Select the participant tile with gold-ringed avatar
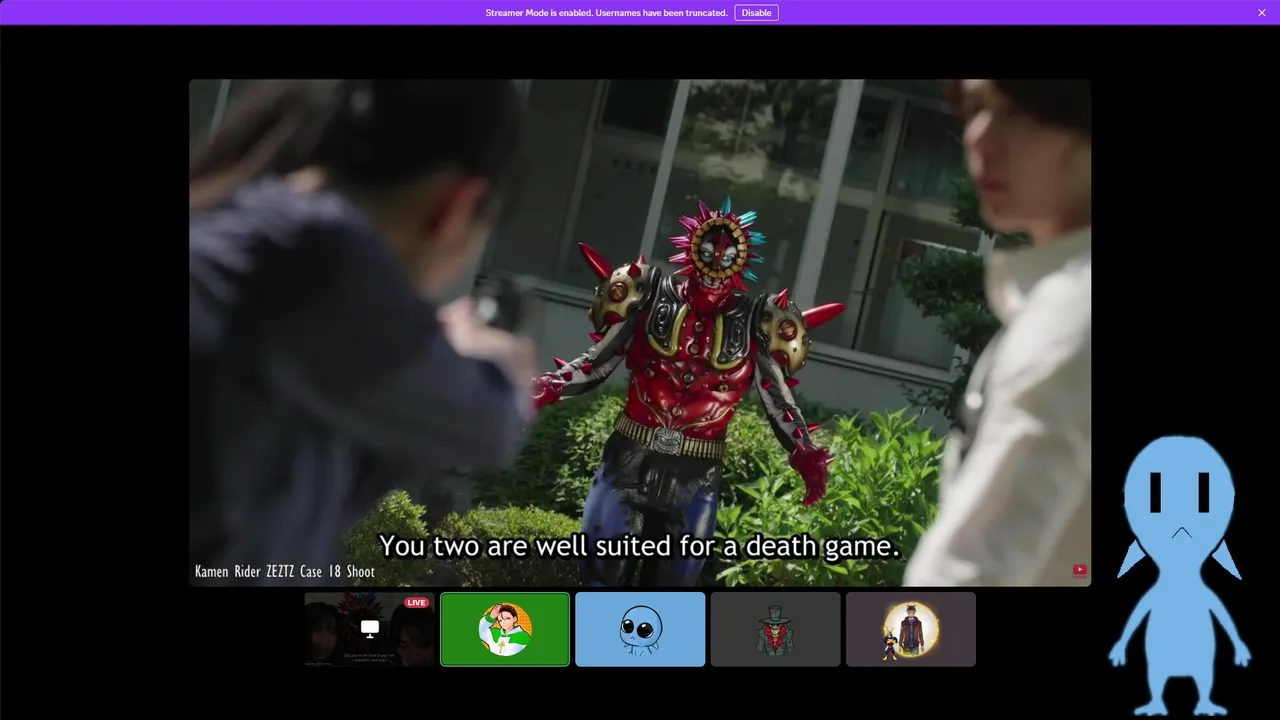This screenshot has width=1280, height=720. tap(911, 629)
